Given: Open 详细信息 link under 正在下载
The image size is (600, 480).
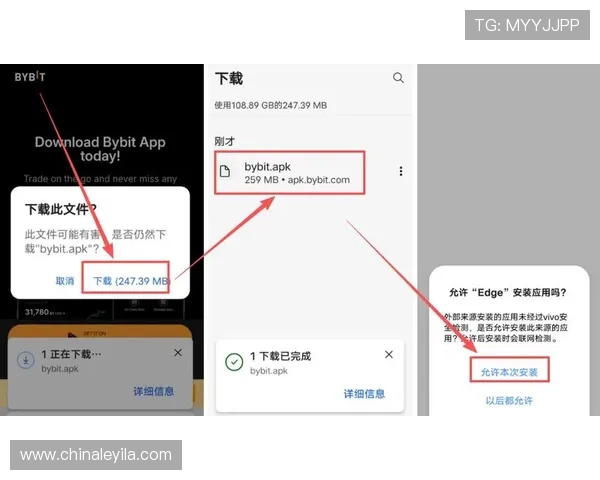Looking at the screenshot, I should click(153, 391).
